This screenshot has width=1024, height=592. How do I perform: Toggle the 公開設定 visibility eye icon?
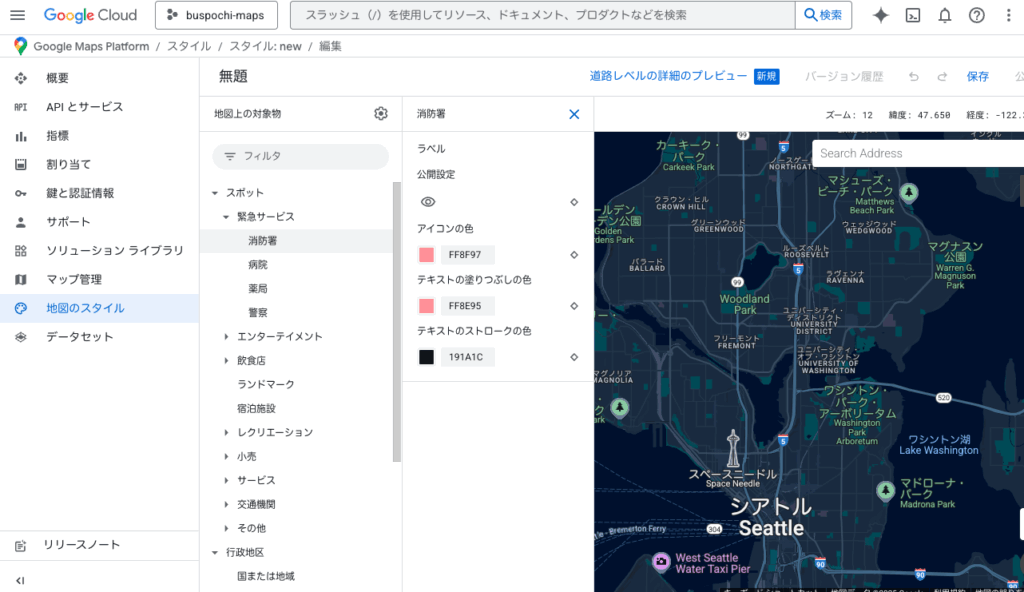(427, 202)
